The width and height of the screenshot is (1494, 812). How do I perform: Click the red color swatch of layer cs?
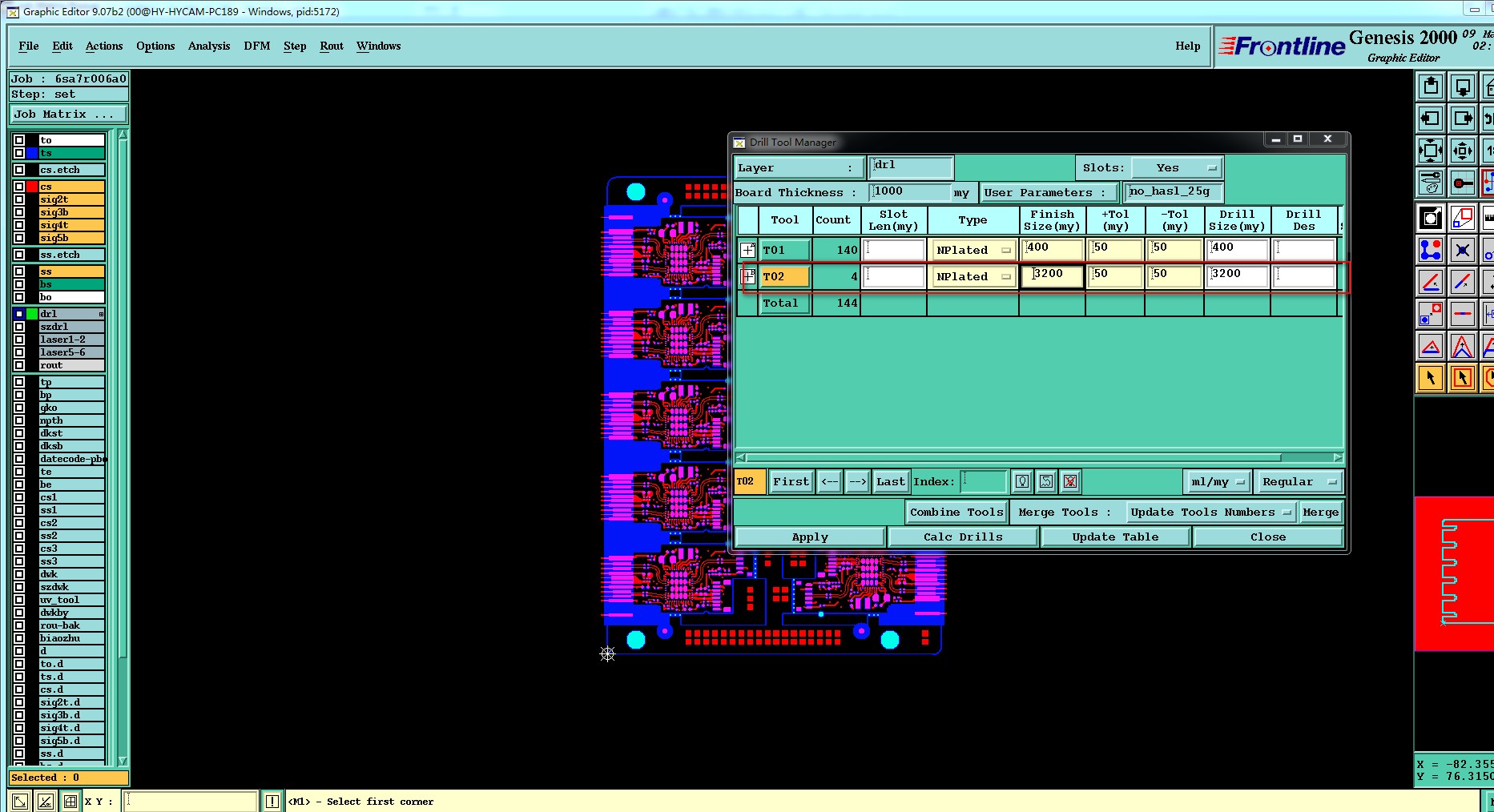coord(32,187)
